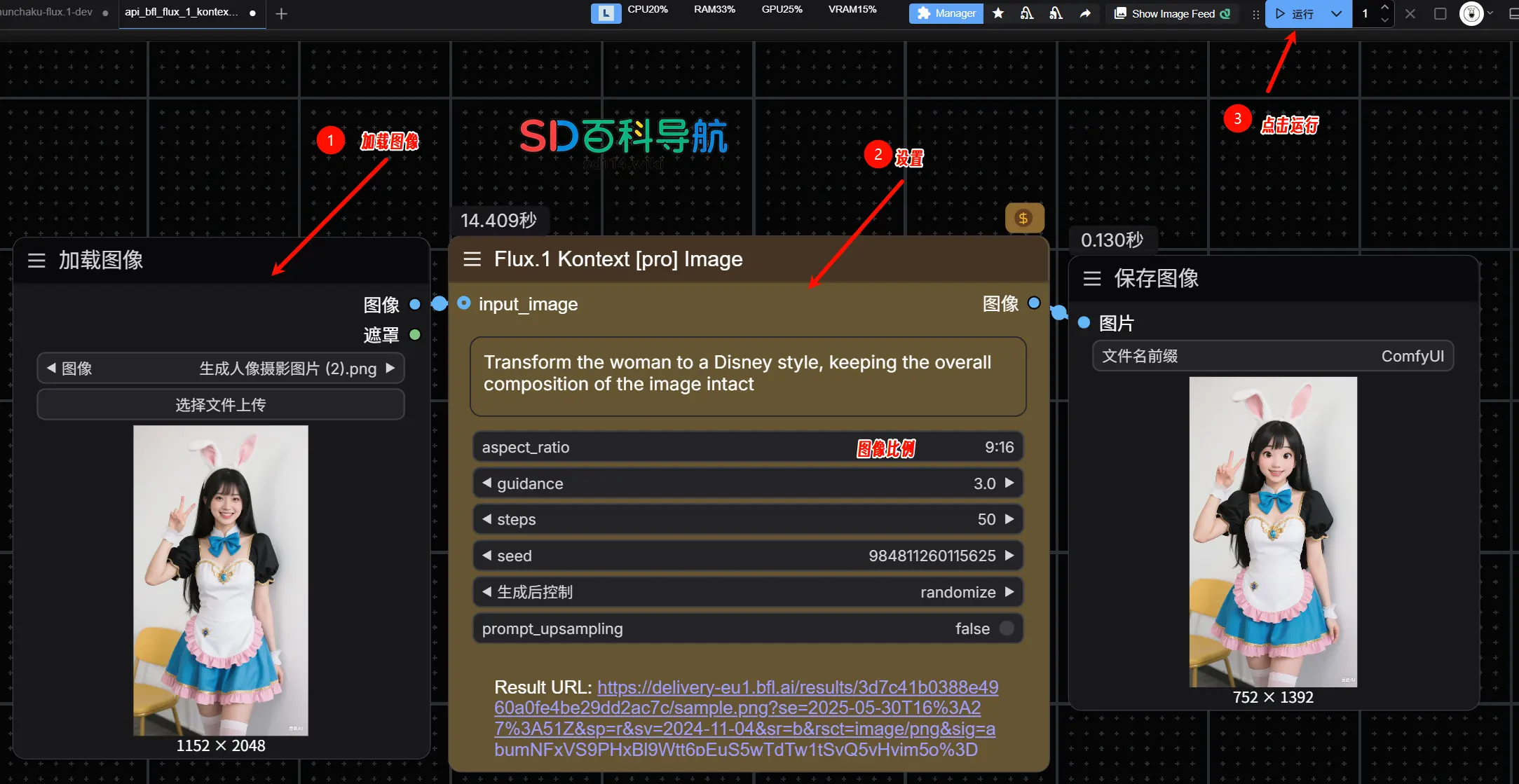Click the dollar sign API badge
This screenshot has width=1519, height=784.
(1024, 219)
